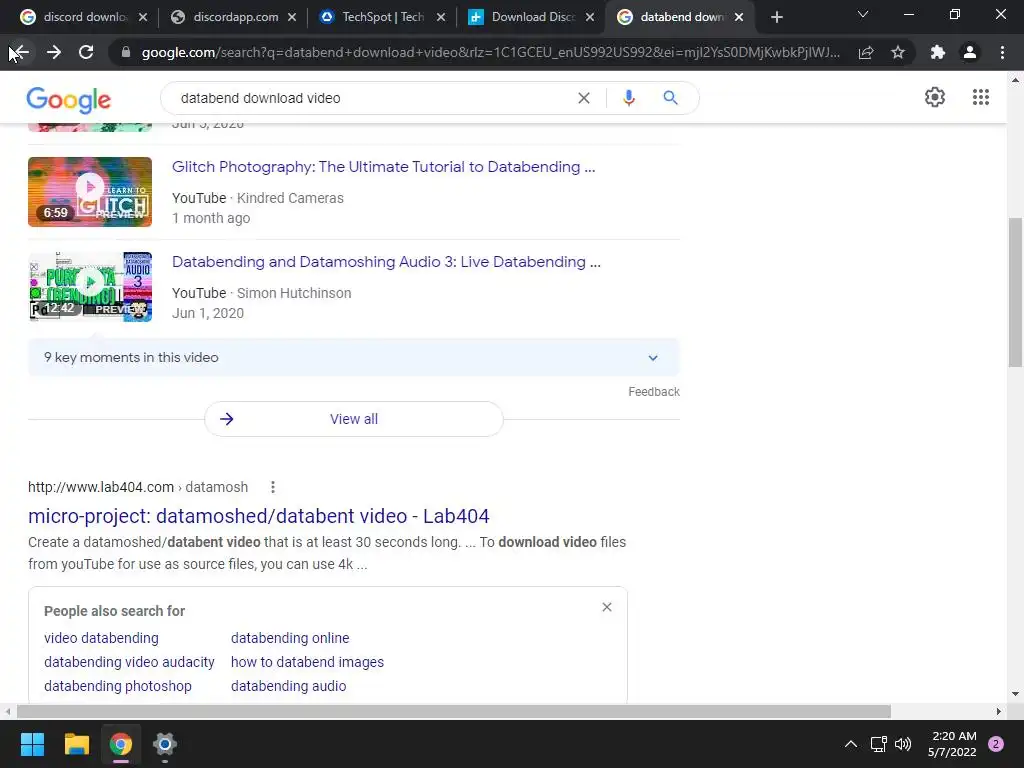This screenshot has height=768, width=1024.
Task: Open the Chrome profile avatar
Action: (970, 52)
